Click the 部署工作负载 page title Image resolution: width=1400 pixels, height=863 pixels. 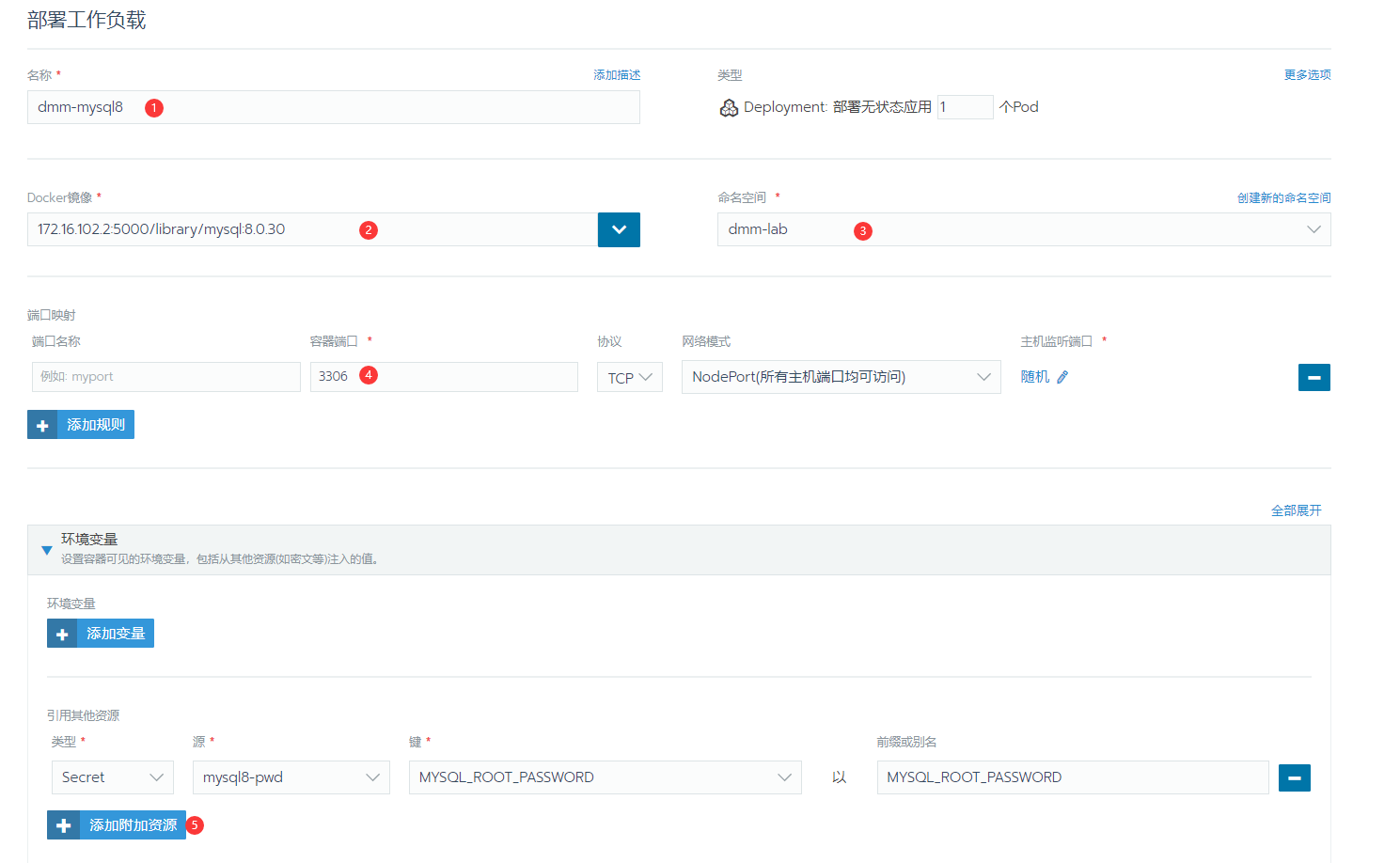(x=87, y=20)
